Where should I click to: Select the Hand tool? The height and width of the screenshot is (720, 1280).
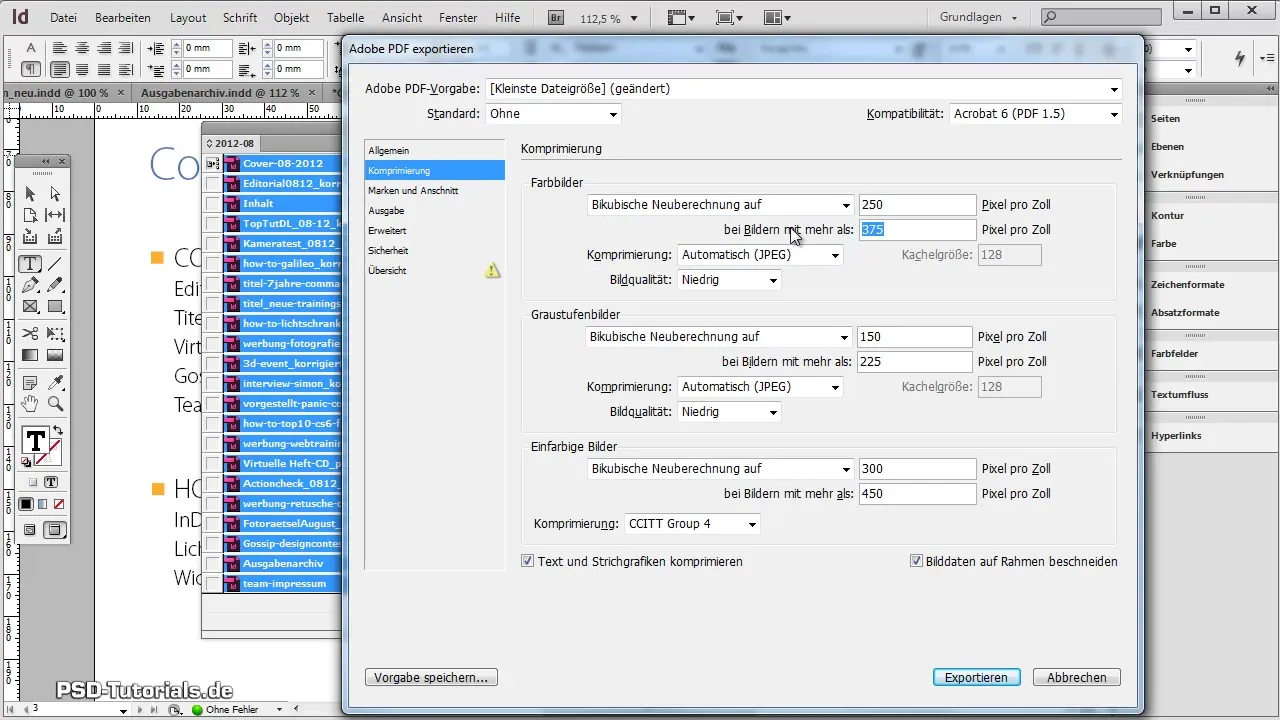(30, 404)
